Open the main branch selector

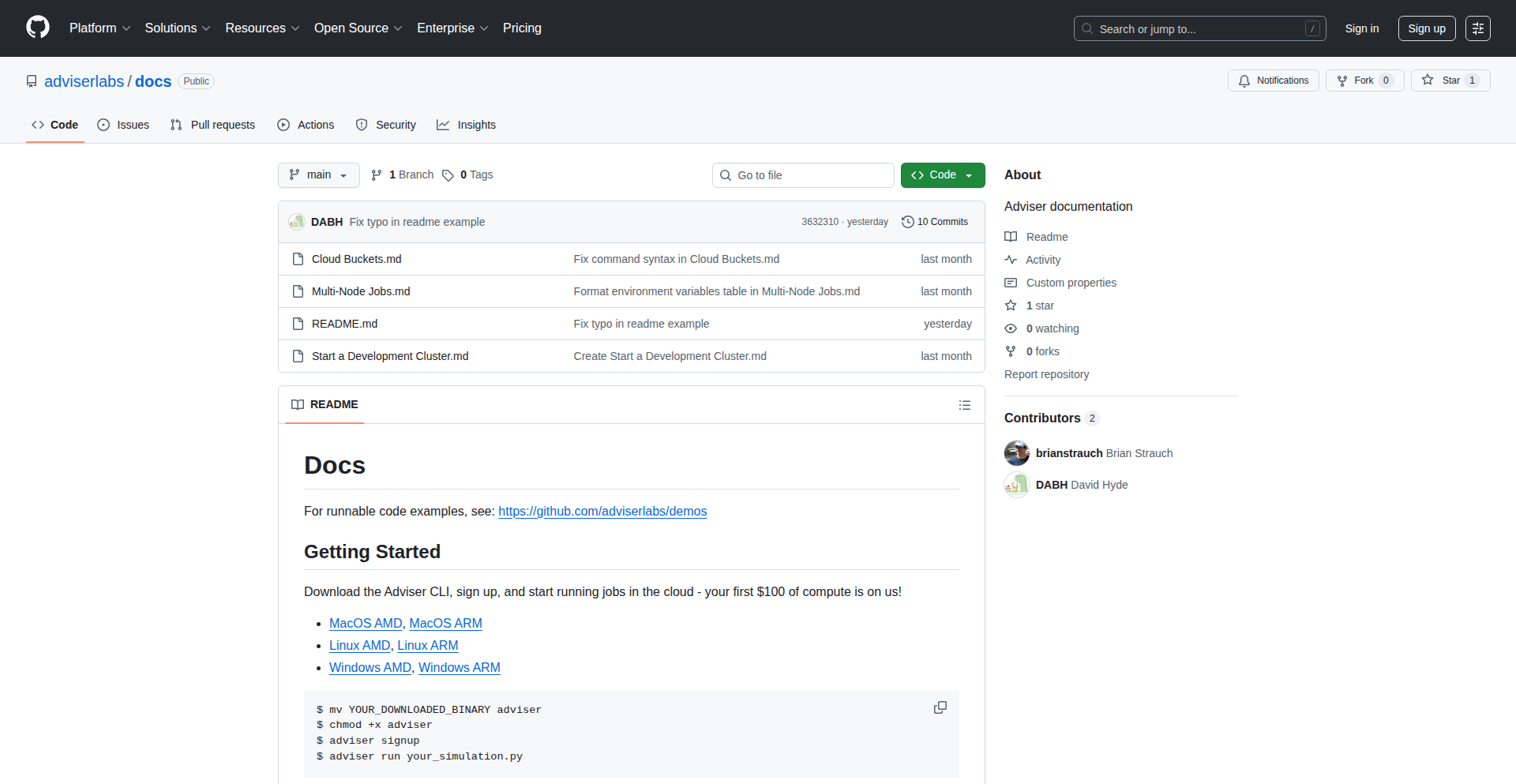(318, 174)
